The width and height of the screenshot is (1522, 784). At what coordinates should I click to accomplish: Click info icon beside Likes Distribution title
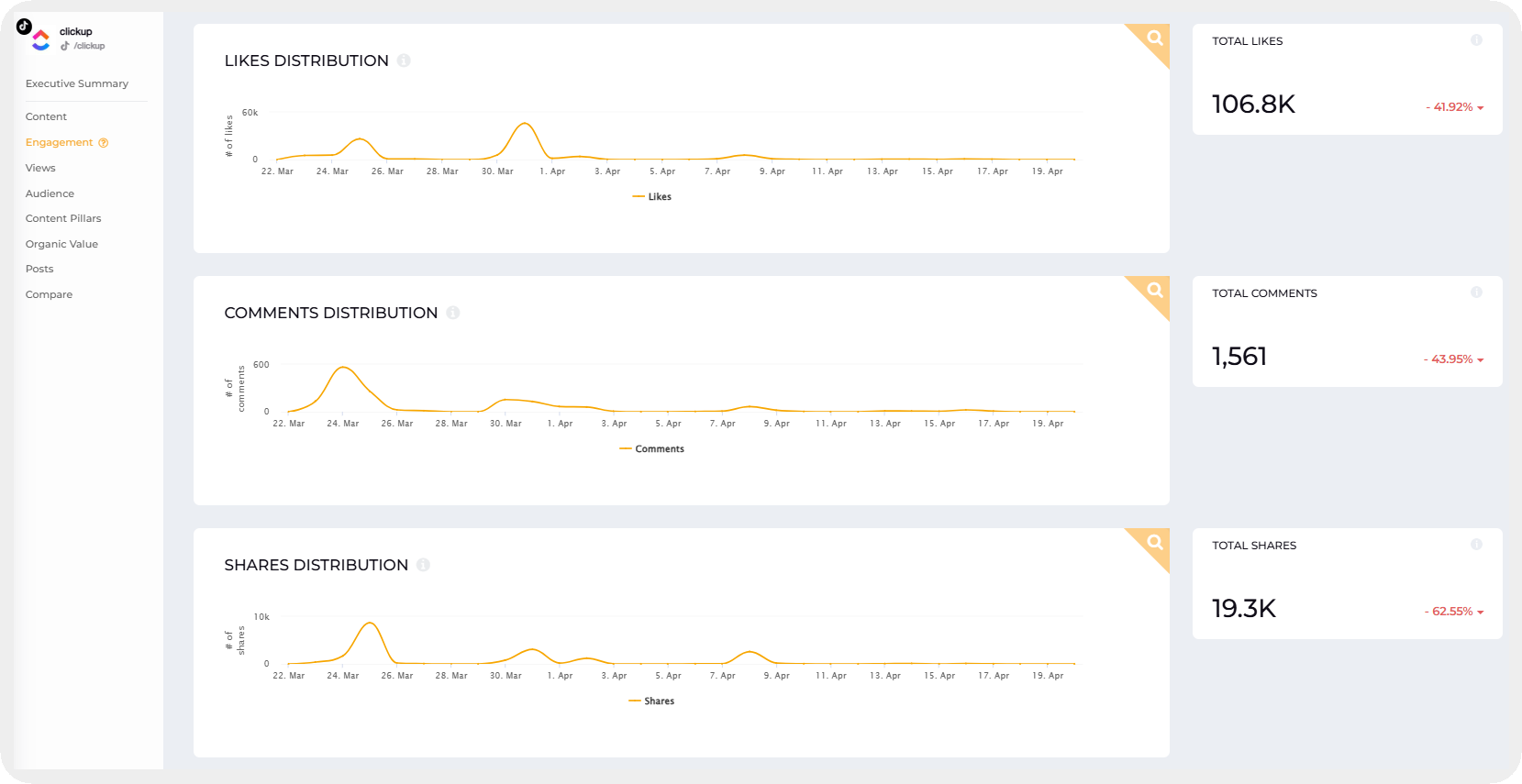404,61
